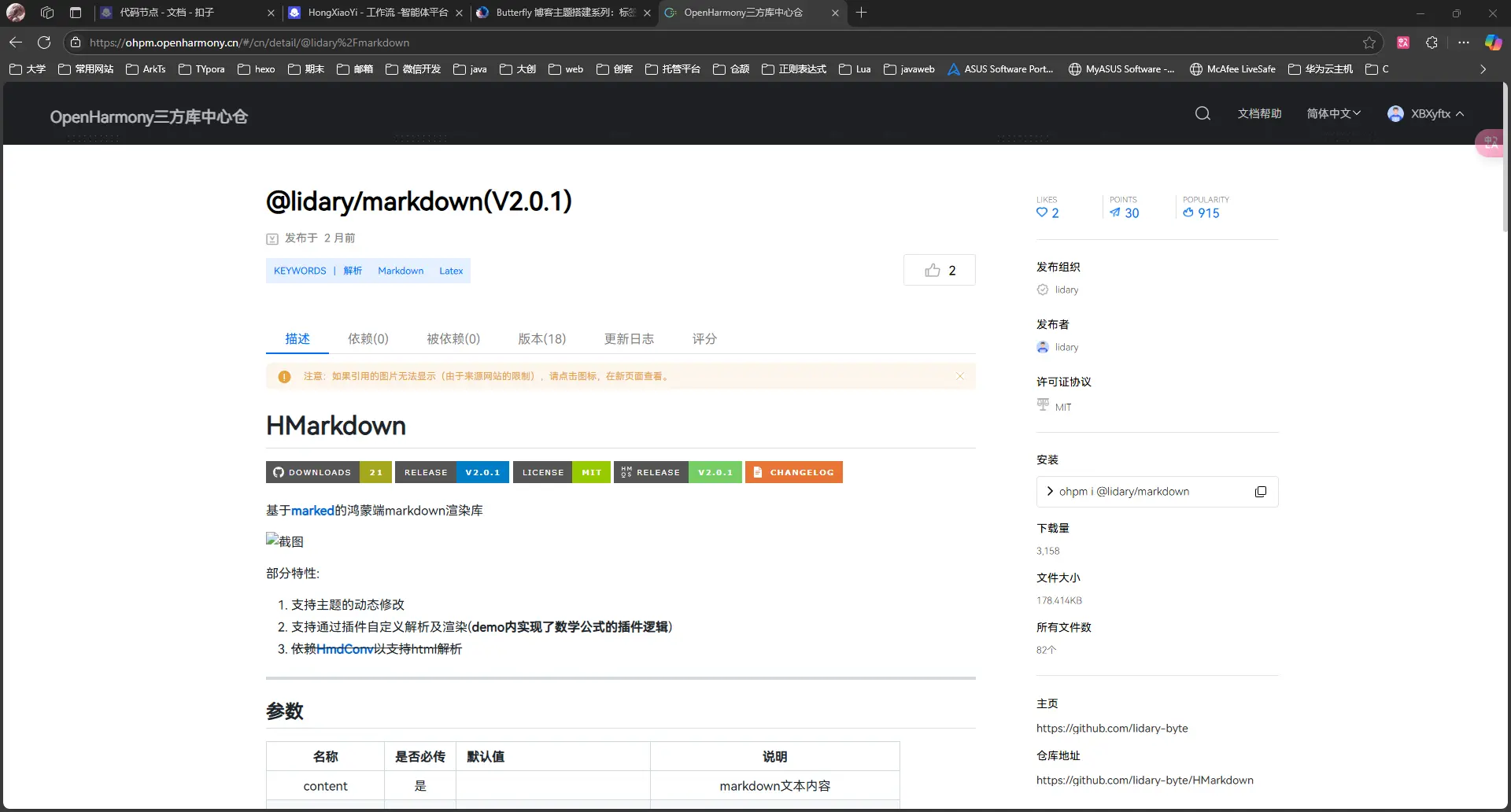Click the floating translate icon at right edge
The image size is (1511, 812).
pyautogui.click(x=1491, y=143)
